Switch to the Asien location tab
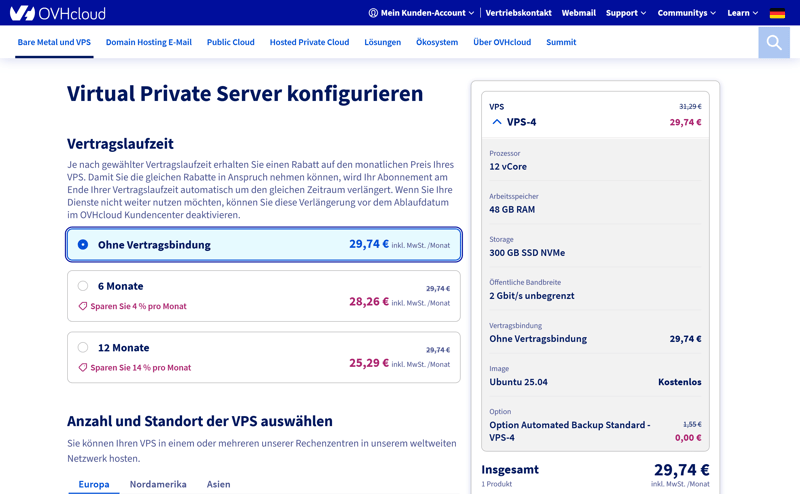This screenshot has height=494, width=800. 218,484
